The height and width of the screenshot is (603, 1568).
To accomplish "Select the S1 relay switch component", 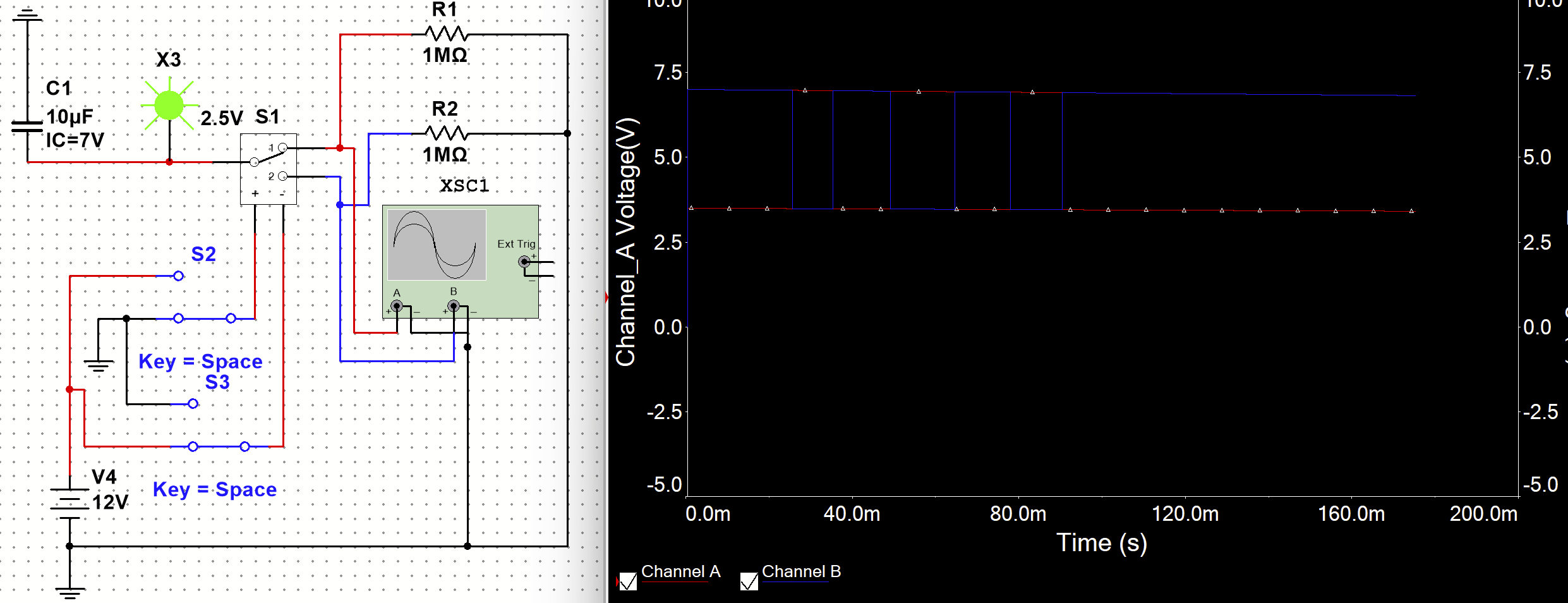I will pyautogui.click(x=268, y=169).
